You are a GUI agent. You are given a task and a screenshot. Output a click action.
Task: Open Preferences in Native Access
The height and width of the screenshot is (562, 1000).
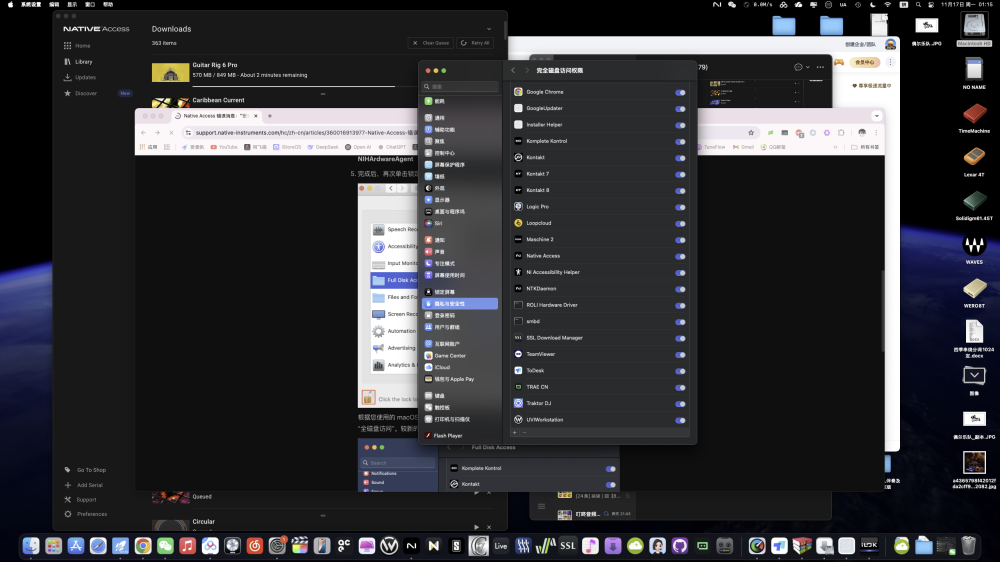[92, 514]
